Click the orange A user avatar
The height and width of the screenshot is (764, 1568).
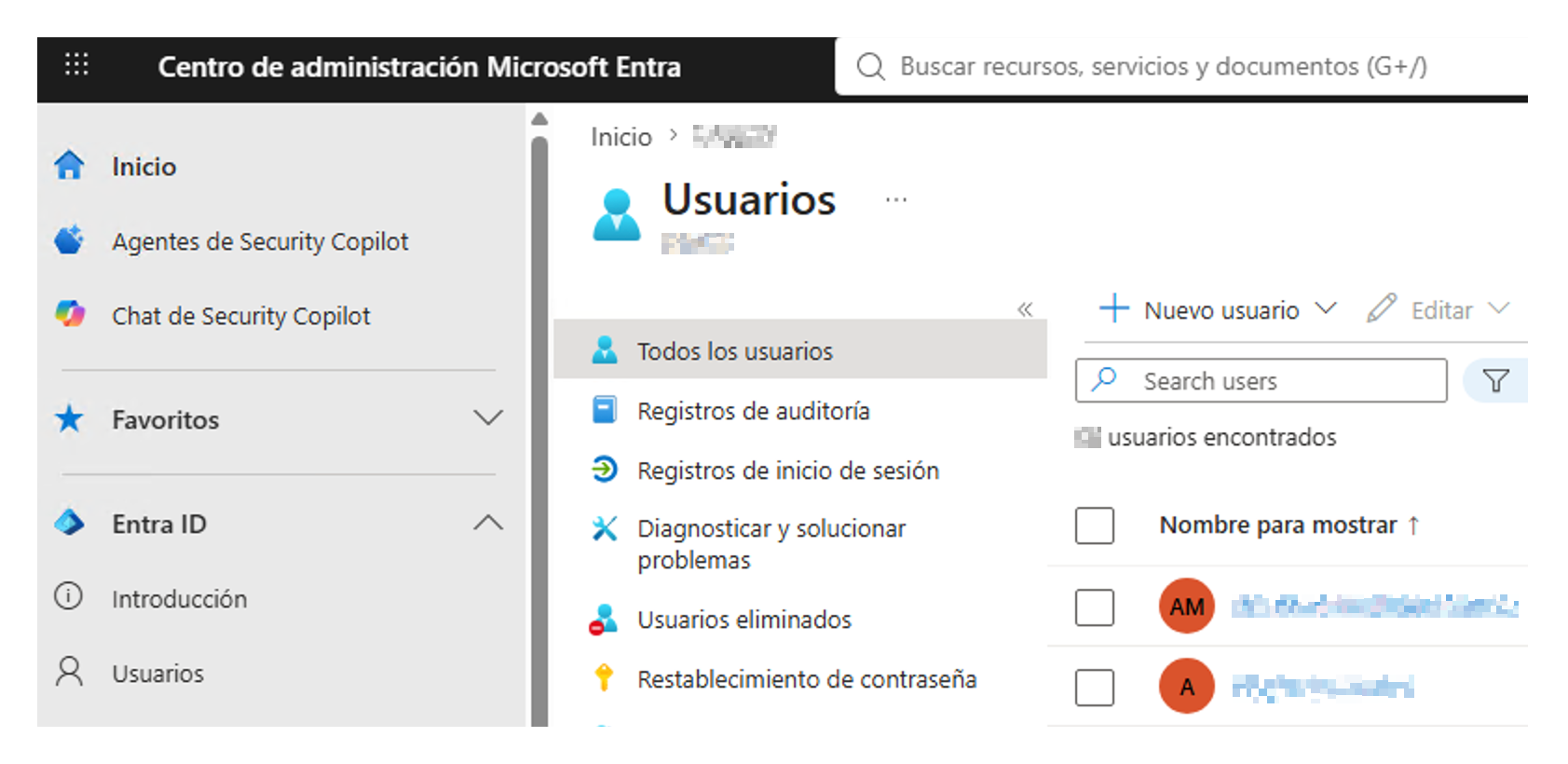click(x=1186, y=686)
